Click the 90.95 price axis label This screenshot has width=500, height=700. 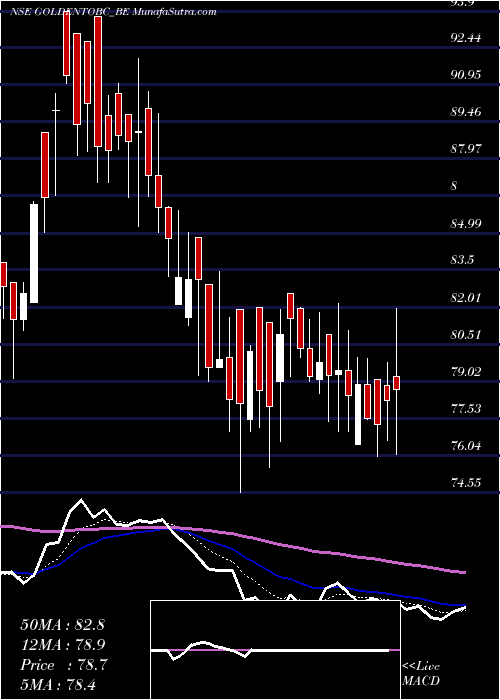coord(466,75)
